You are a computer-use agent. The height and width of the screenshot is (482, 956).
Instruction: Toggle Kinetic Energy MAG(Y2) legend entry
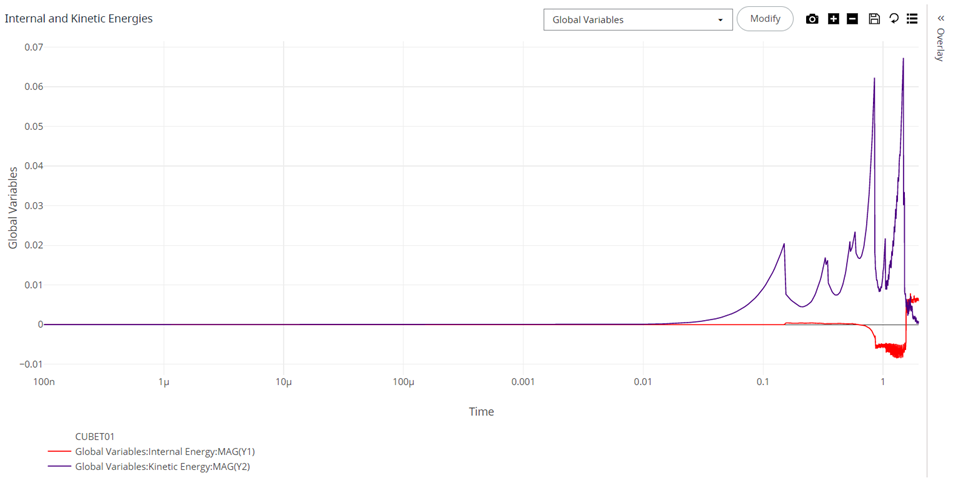(163, 466)
